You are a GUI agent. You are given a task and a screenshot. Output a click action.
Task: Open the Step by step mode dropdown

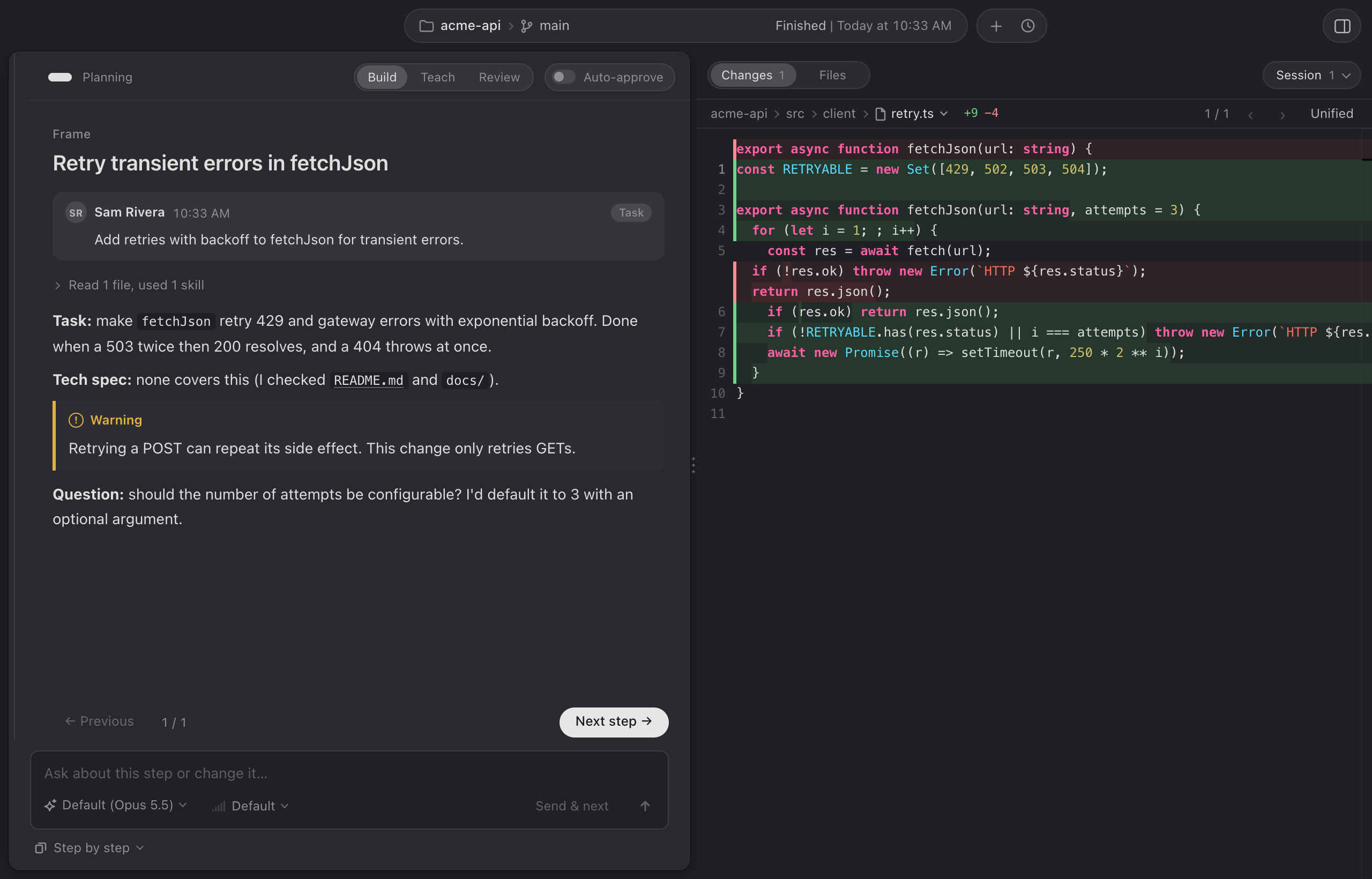pos(90,848)
